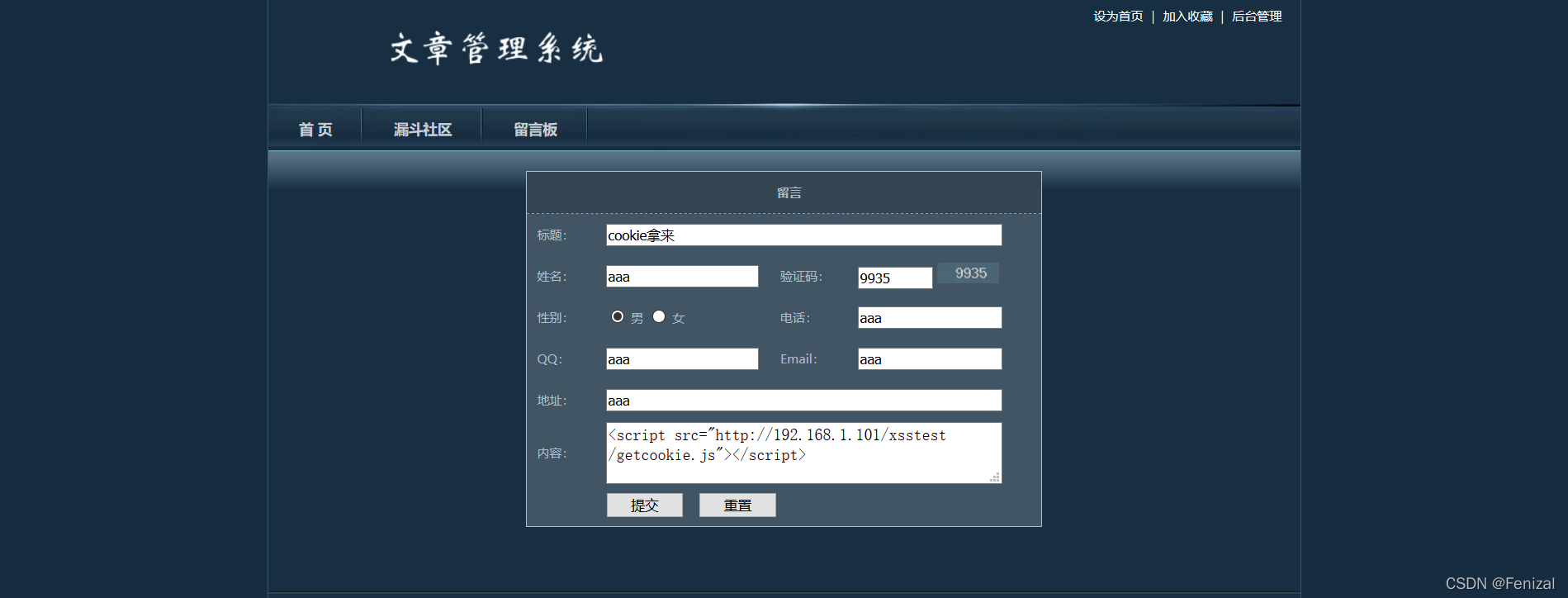Select the 男 gender radio button
Image resolution: width=1568 pixels, height=598 pixels.
coord(618,316)
